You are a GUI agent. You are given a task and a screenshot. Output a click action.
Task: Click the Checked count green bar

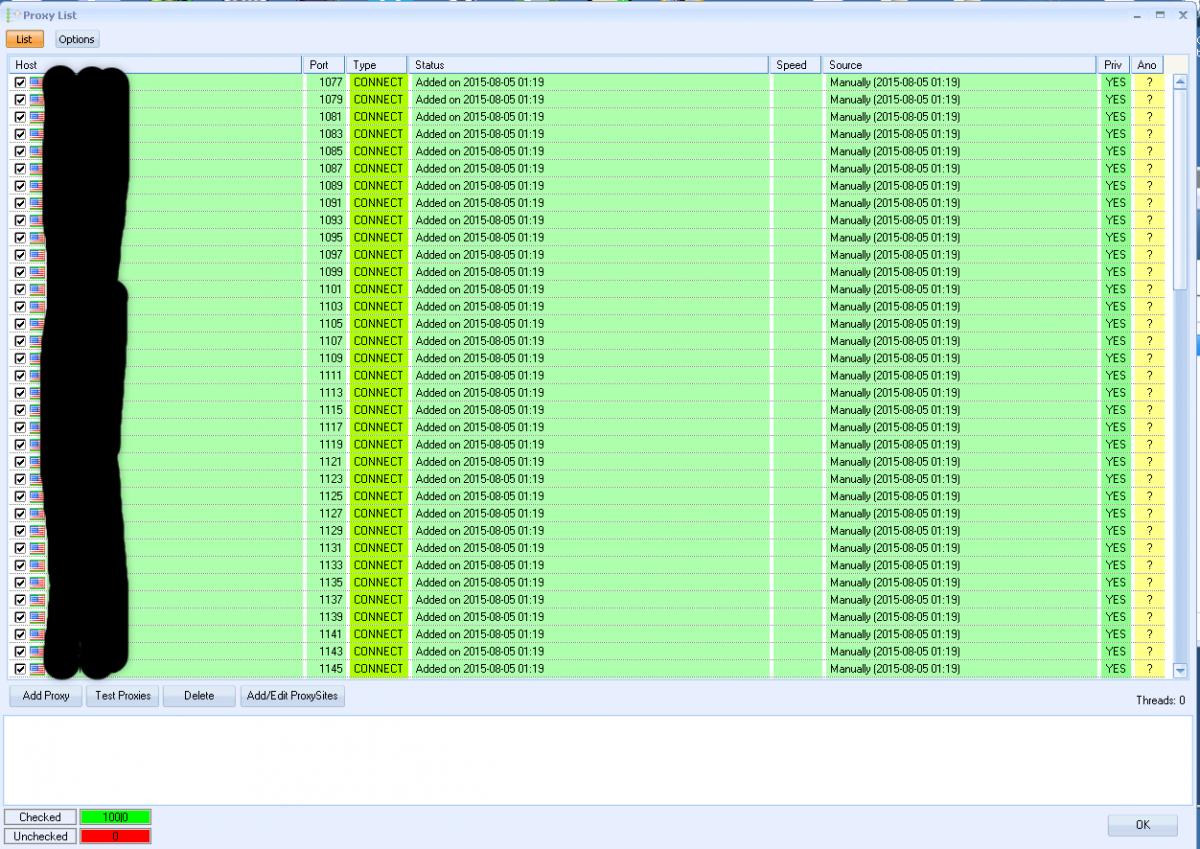115,817
